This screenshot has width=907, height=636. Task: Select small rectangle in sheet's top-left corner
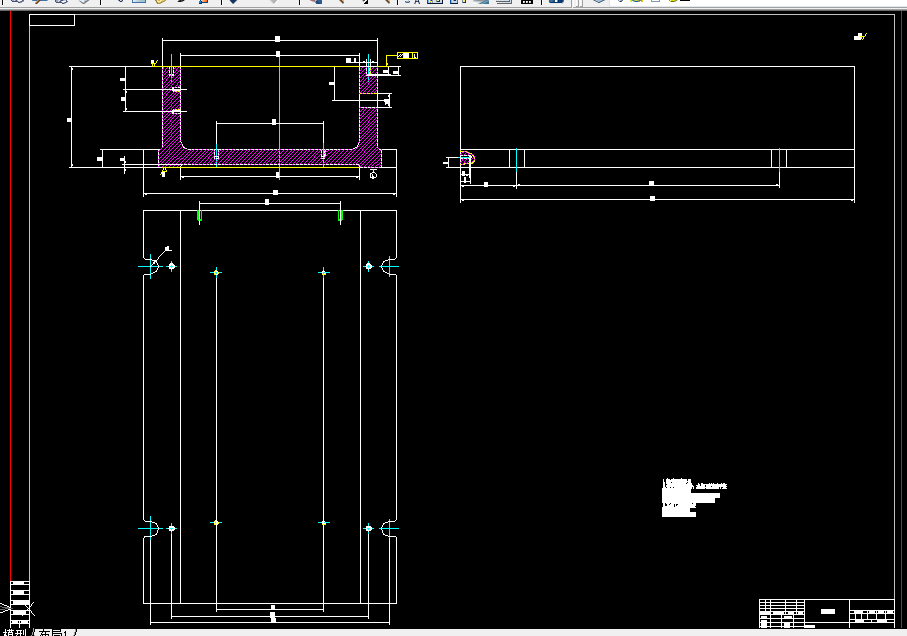coord(52,20)
